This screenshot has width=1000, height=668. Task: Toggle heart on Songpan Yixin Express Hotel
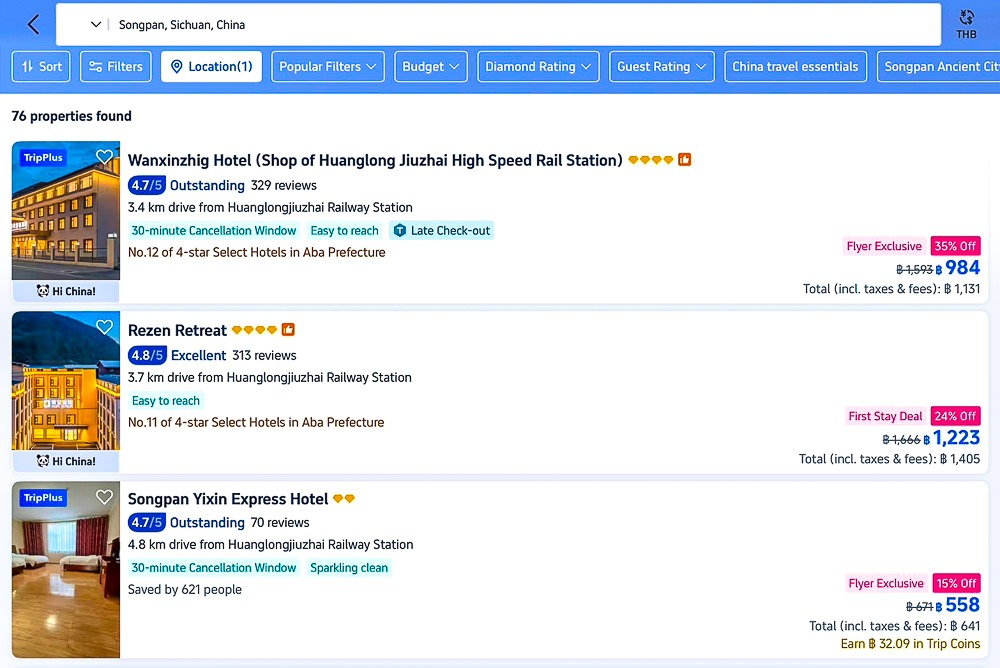[x=104, y=497]
